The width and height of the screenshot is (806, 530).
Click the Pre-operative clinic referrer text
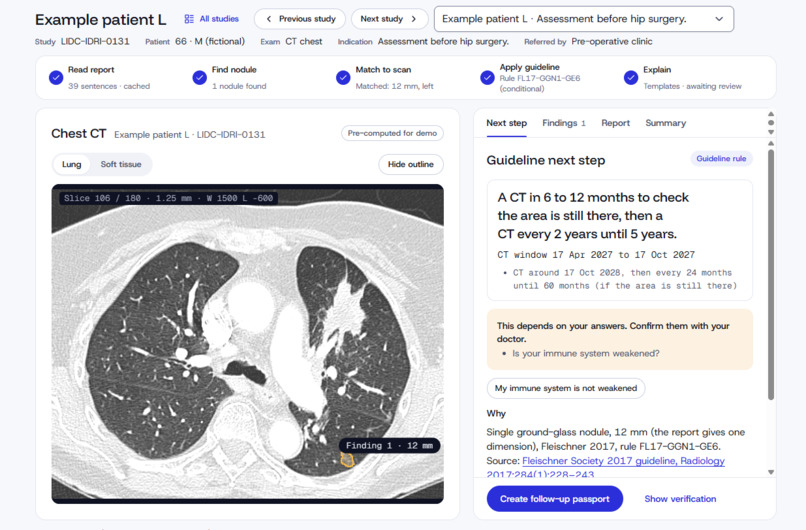pyautogui.click(x=612, y=41)
